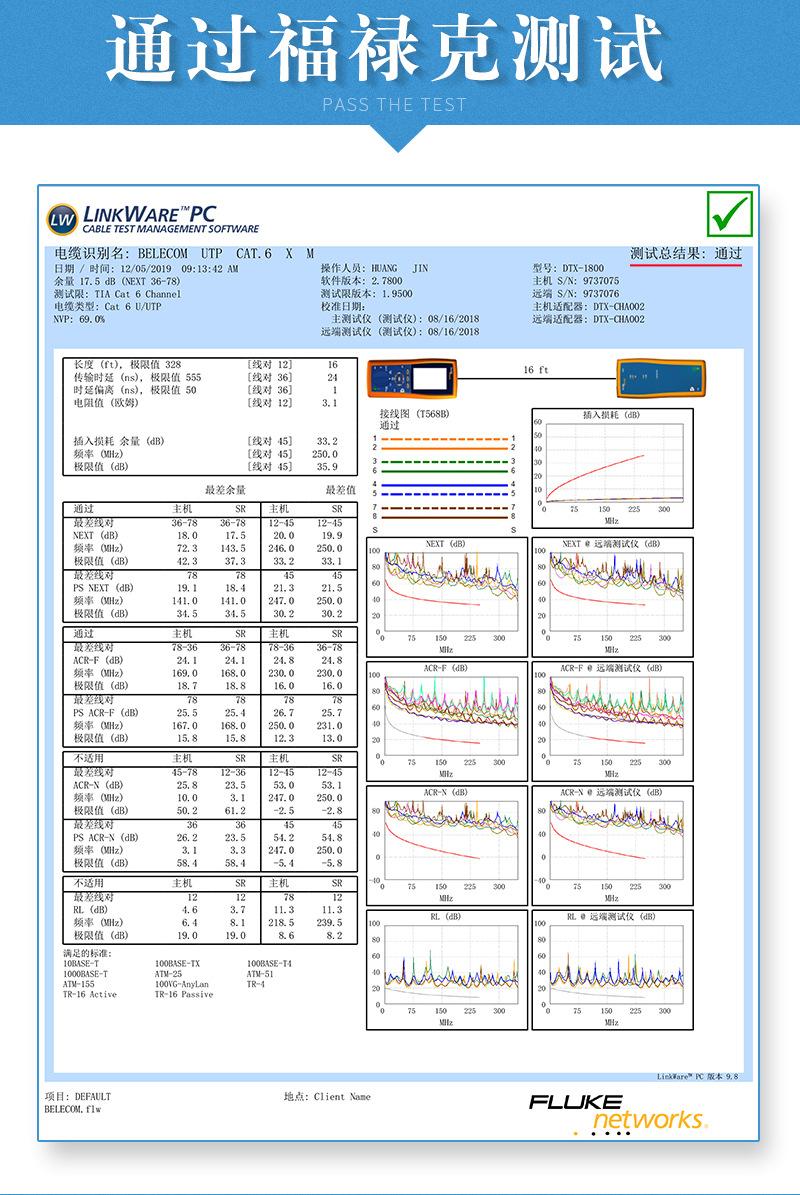Click the 测试总结果: 通过 result text
Screen dimensions: 800x1195
686,254
